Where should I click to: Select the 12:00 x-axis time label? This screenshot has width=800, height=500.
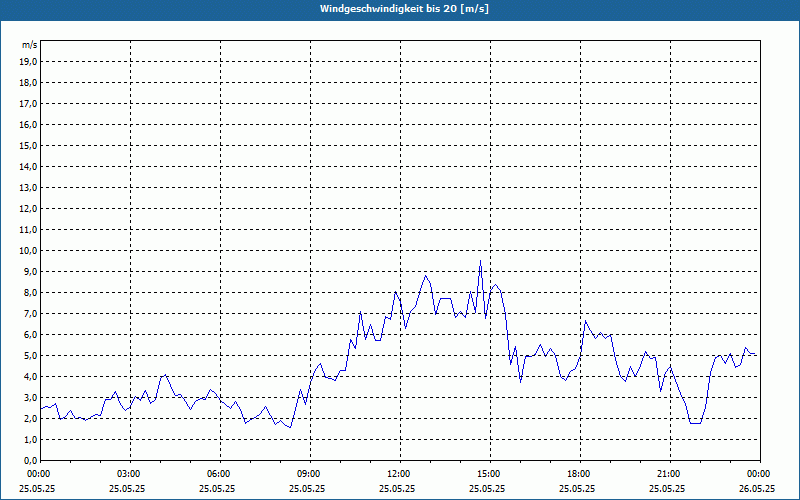coord(399,474)
